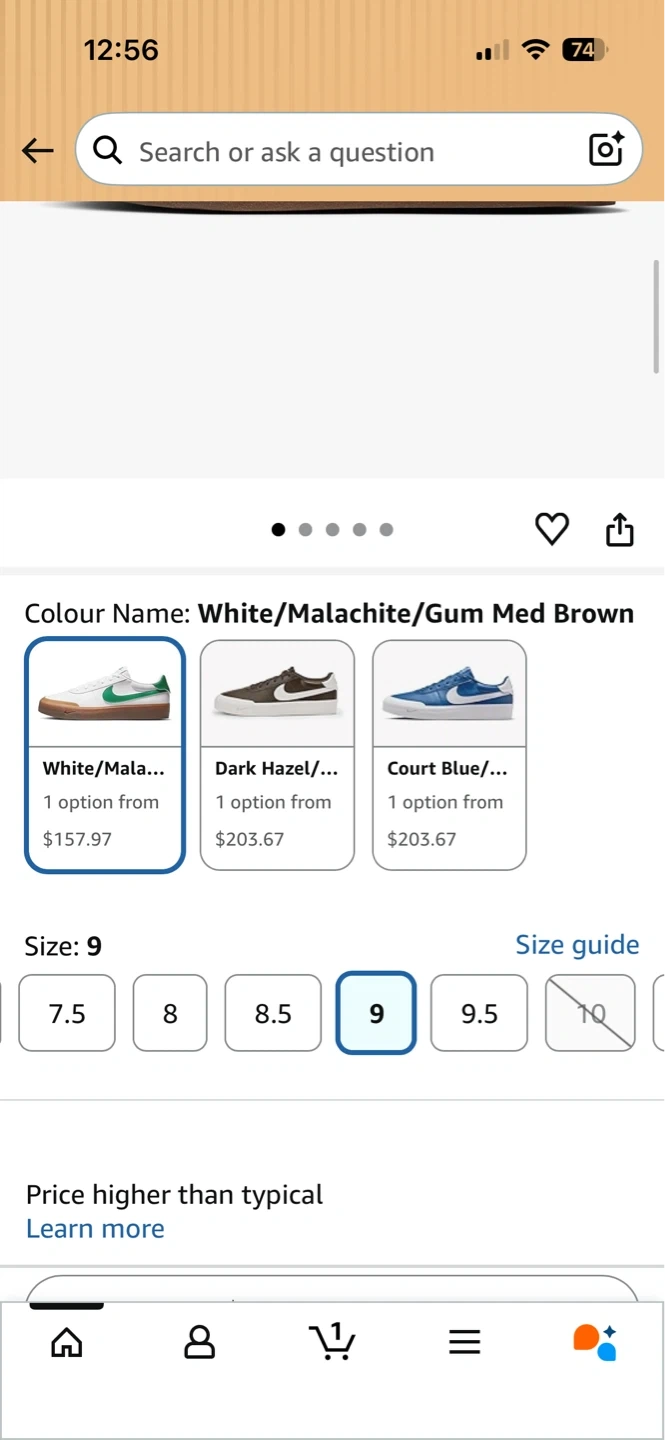Choose the Court Blue colour option
Screen dimensions: 665x1440
coord(449,755)
